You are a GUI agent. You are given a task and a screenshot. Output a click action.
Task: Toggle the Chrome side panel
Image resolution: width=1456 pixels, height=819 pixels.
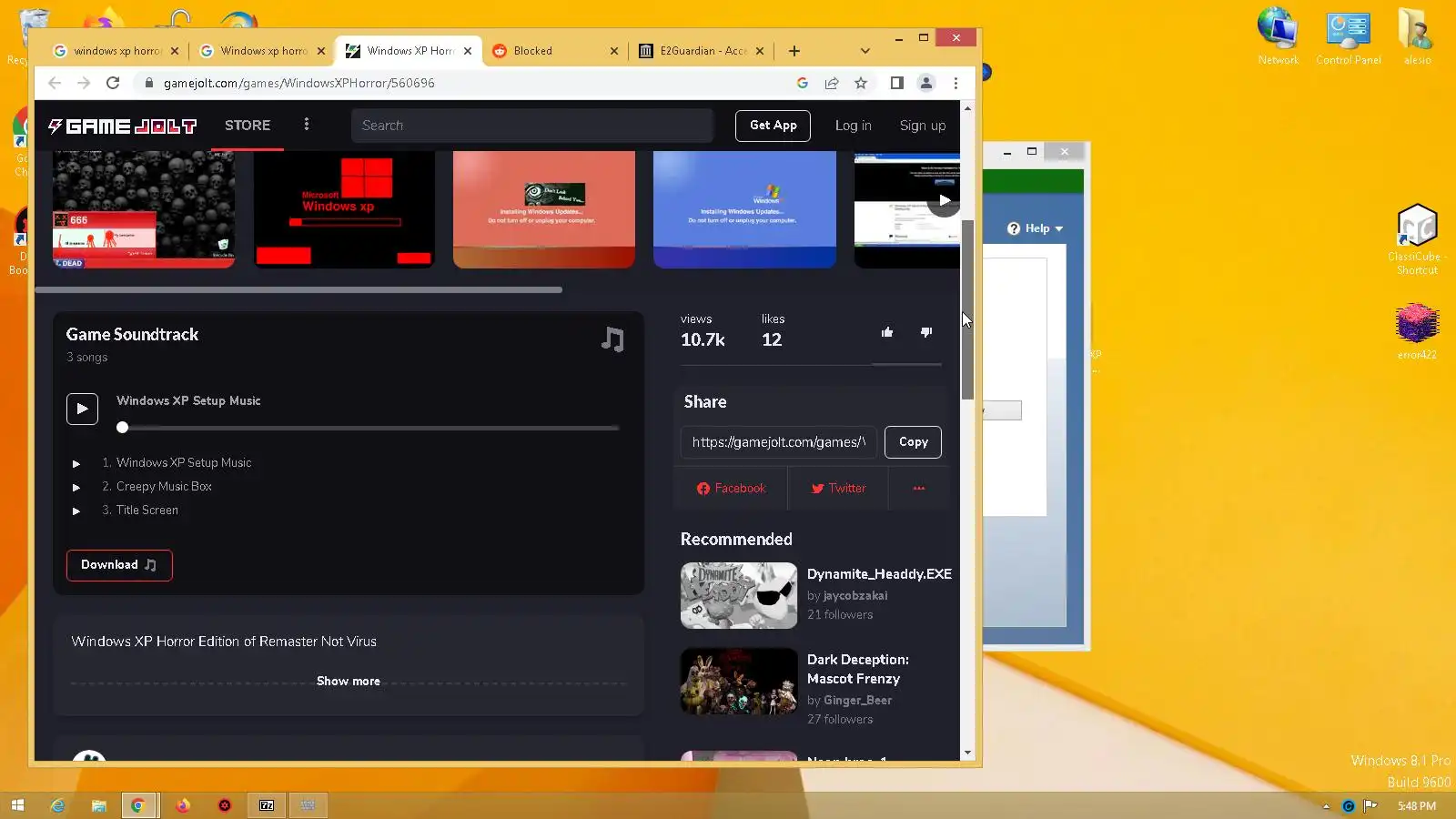click(x=897, y=83)
